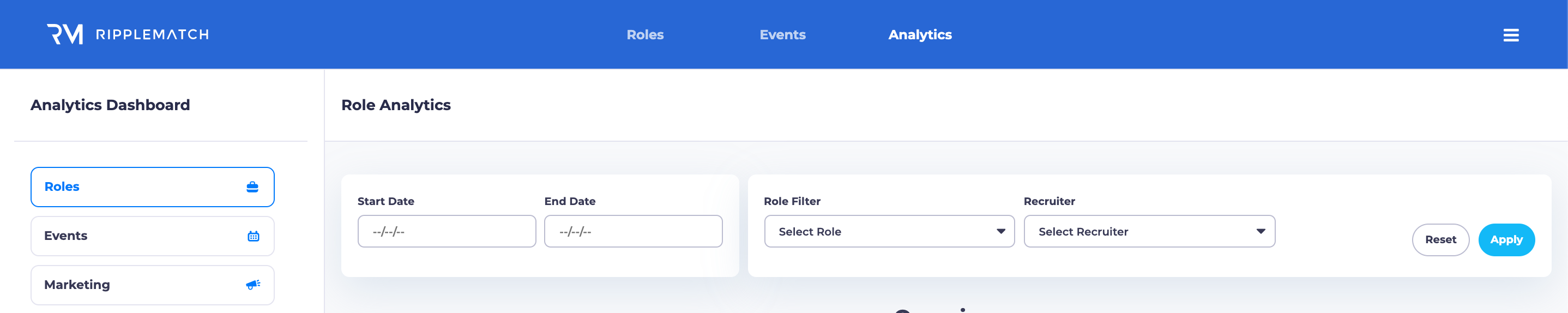Open Events from the top navigation bar
Screen dimensions: 1568x313
coord(782,35)
